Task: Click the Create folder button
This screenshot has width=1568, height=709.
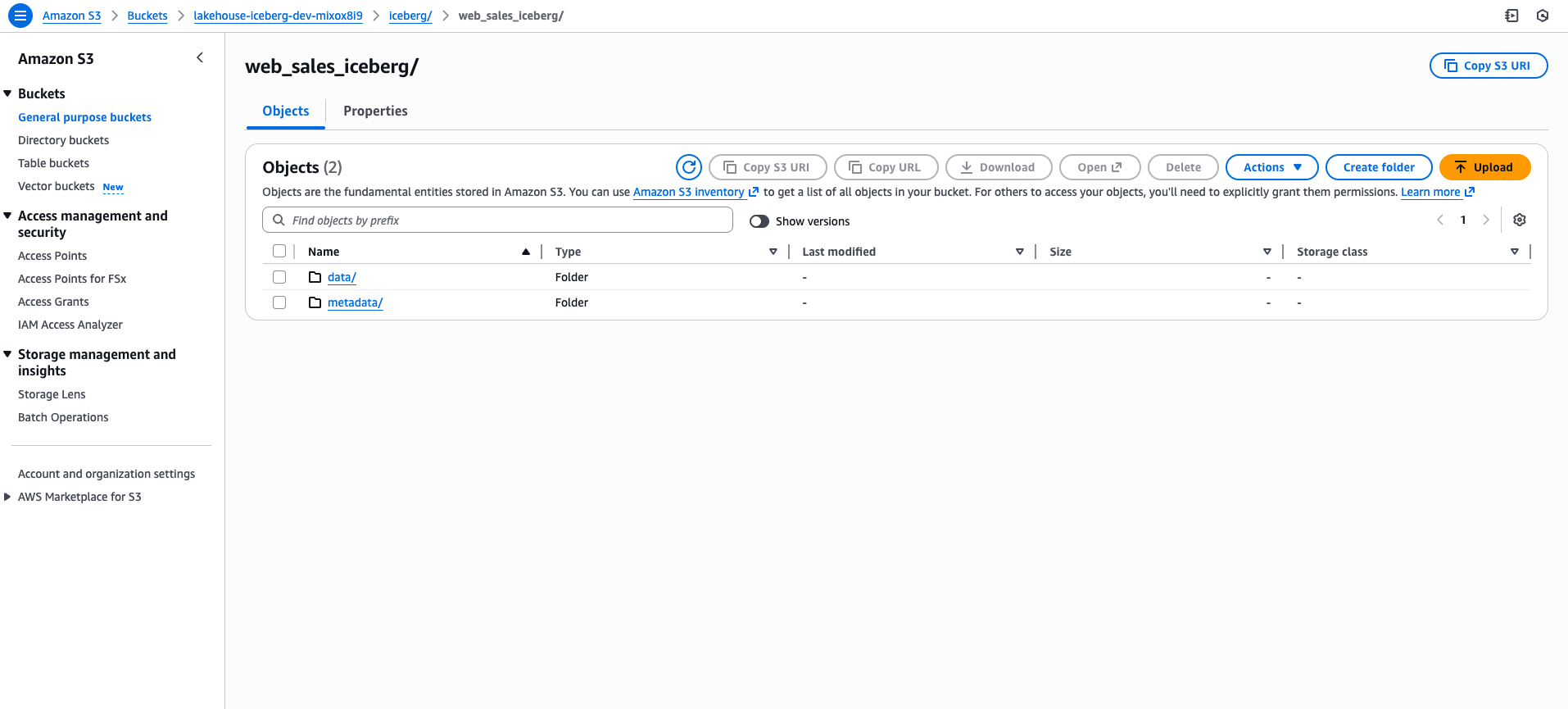Action: point(1378,167)
